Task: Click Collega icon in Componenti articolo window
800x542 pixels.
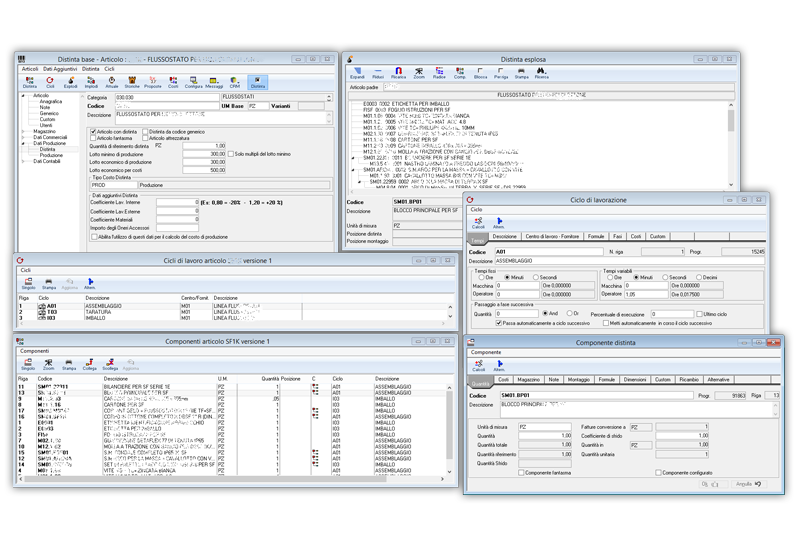Action: [x=90, y=364]
